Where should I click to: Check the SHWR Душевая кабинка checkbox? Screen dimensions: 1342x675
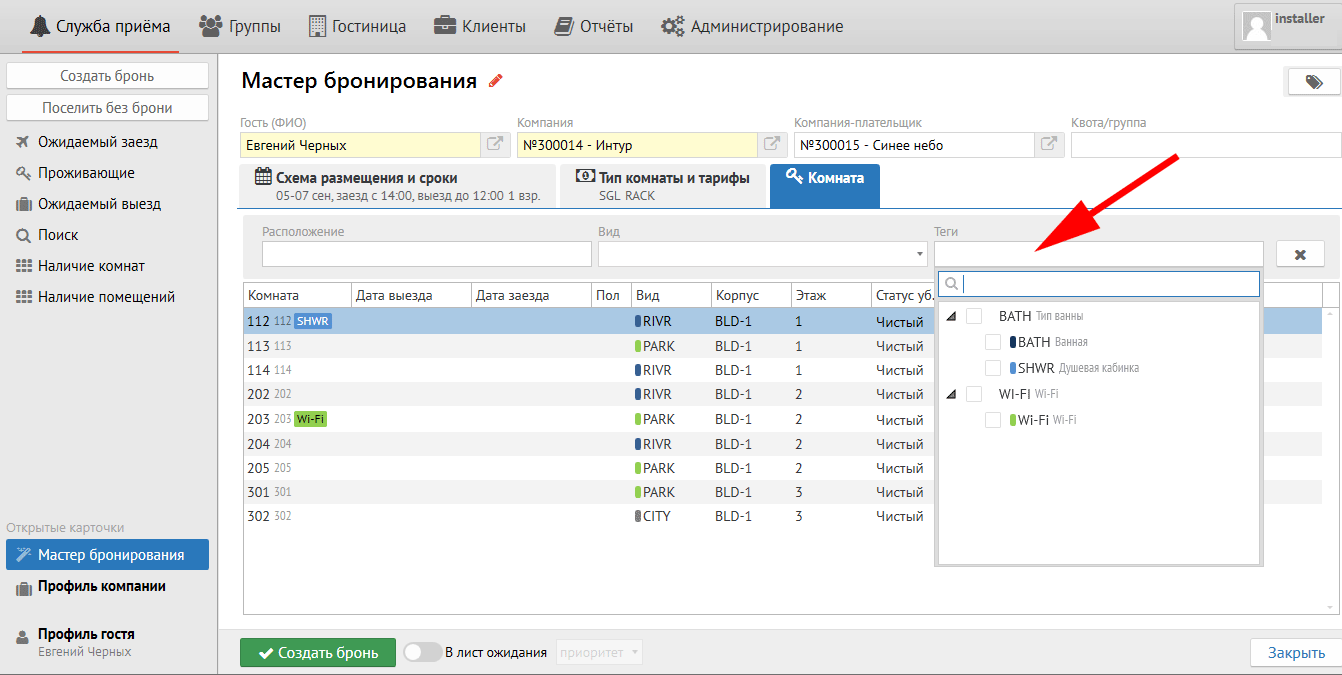click(x=993, y=368)
